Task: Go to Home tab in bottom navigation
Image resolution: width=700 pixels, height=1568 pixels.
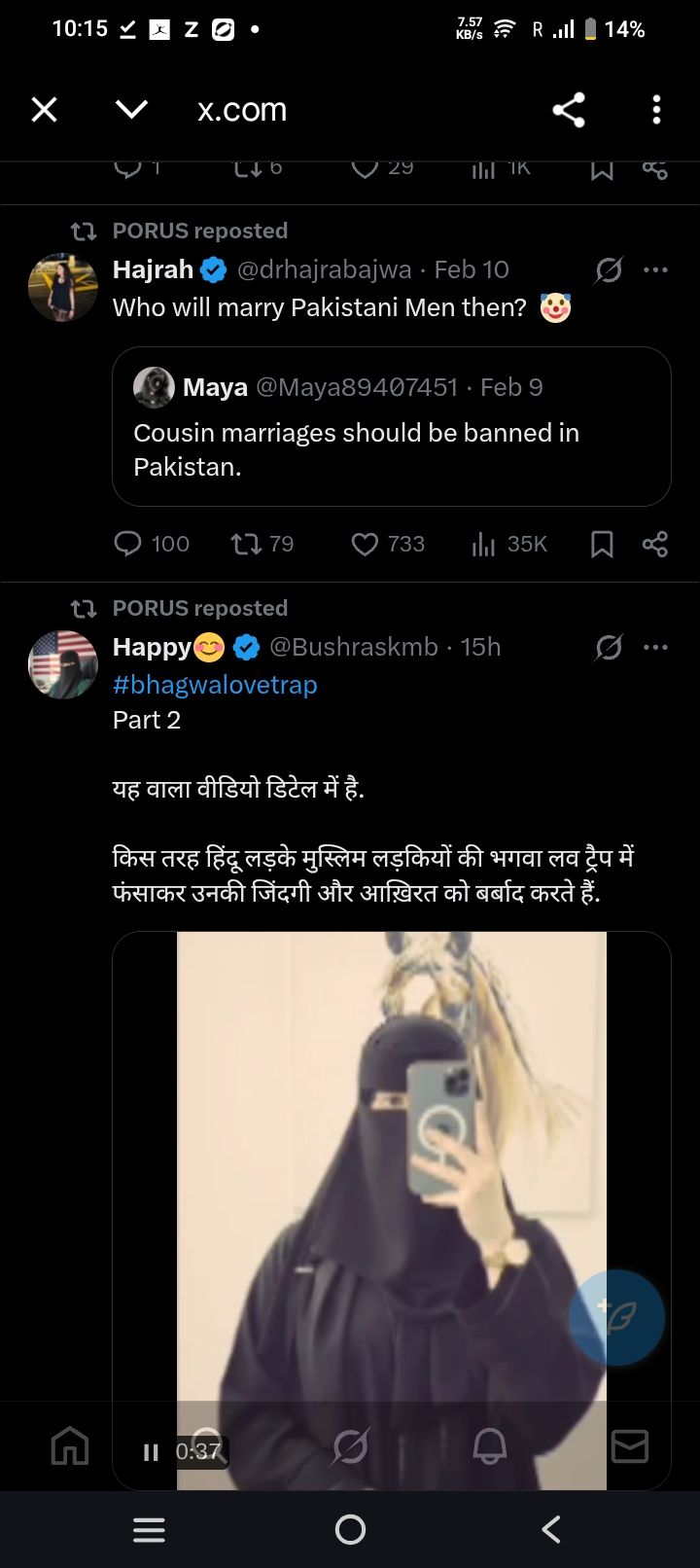Action: [69, 1446]
